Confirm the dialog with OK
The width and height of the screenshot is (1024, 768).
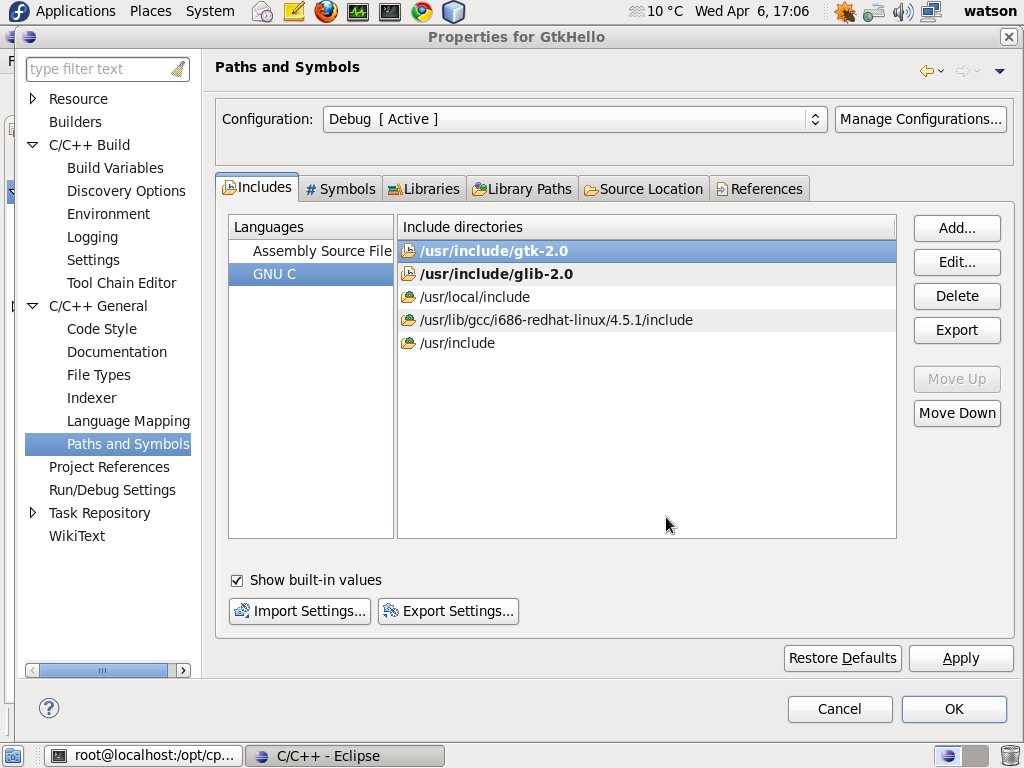(x=954, y=709)
